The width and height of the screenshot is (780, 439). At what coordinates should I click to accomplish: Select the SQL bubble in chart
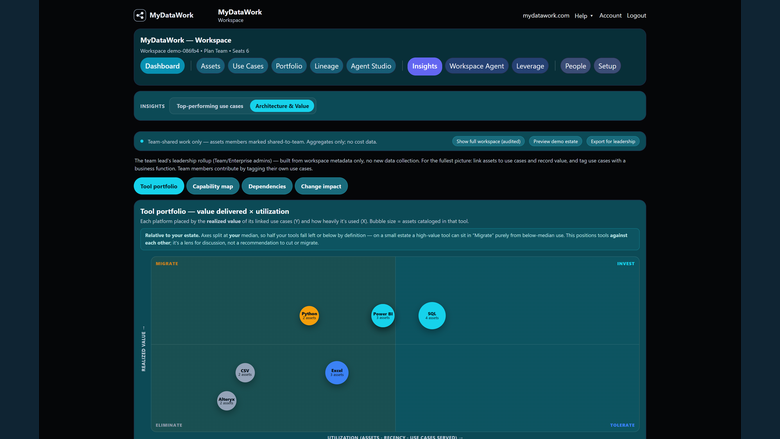coord(432,316)
